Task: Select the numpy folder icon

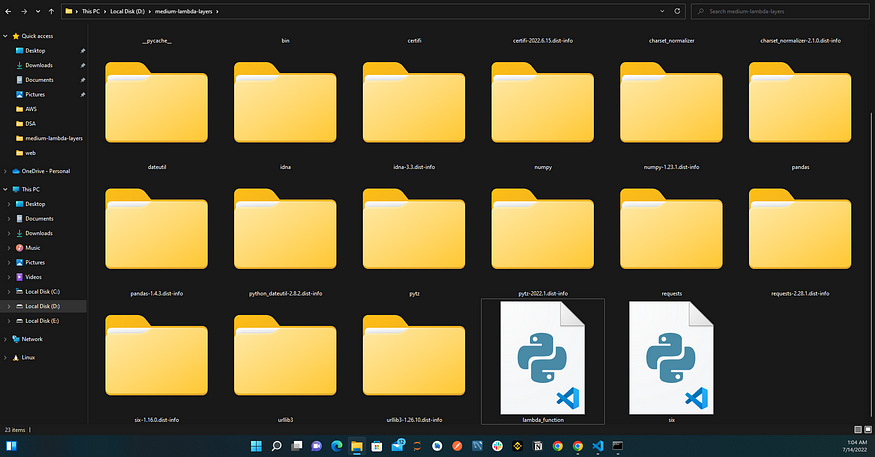Action: 542,102
